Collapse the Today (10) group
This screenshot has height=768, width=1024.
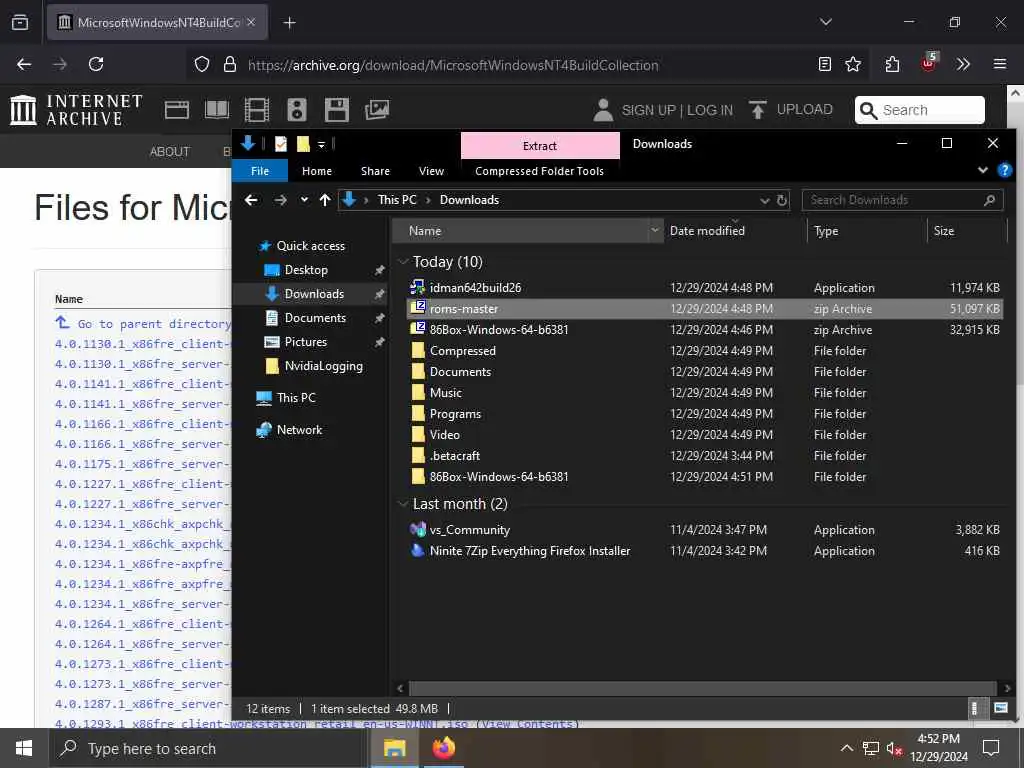(x=403, y=262)
